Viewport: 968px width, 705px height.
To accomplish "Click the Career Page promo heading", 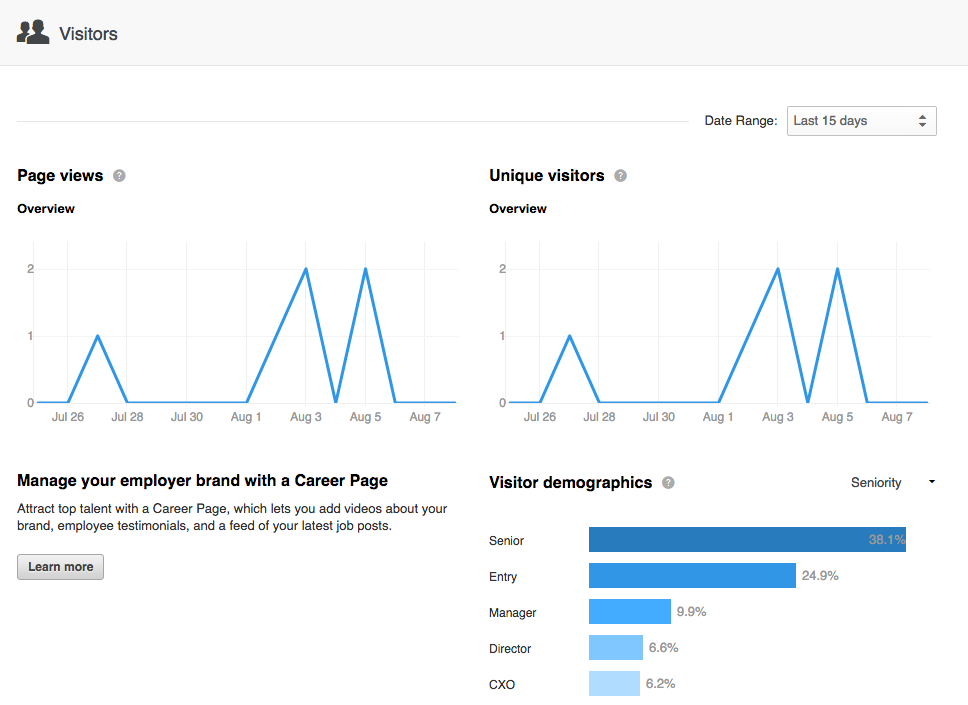I will 202,481.
